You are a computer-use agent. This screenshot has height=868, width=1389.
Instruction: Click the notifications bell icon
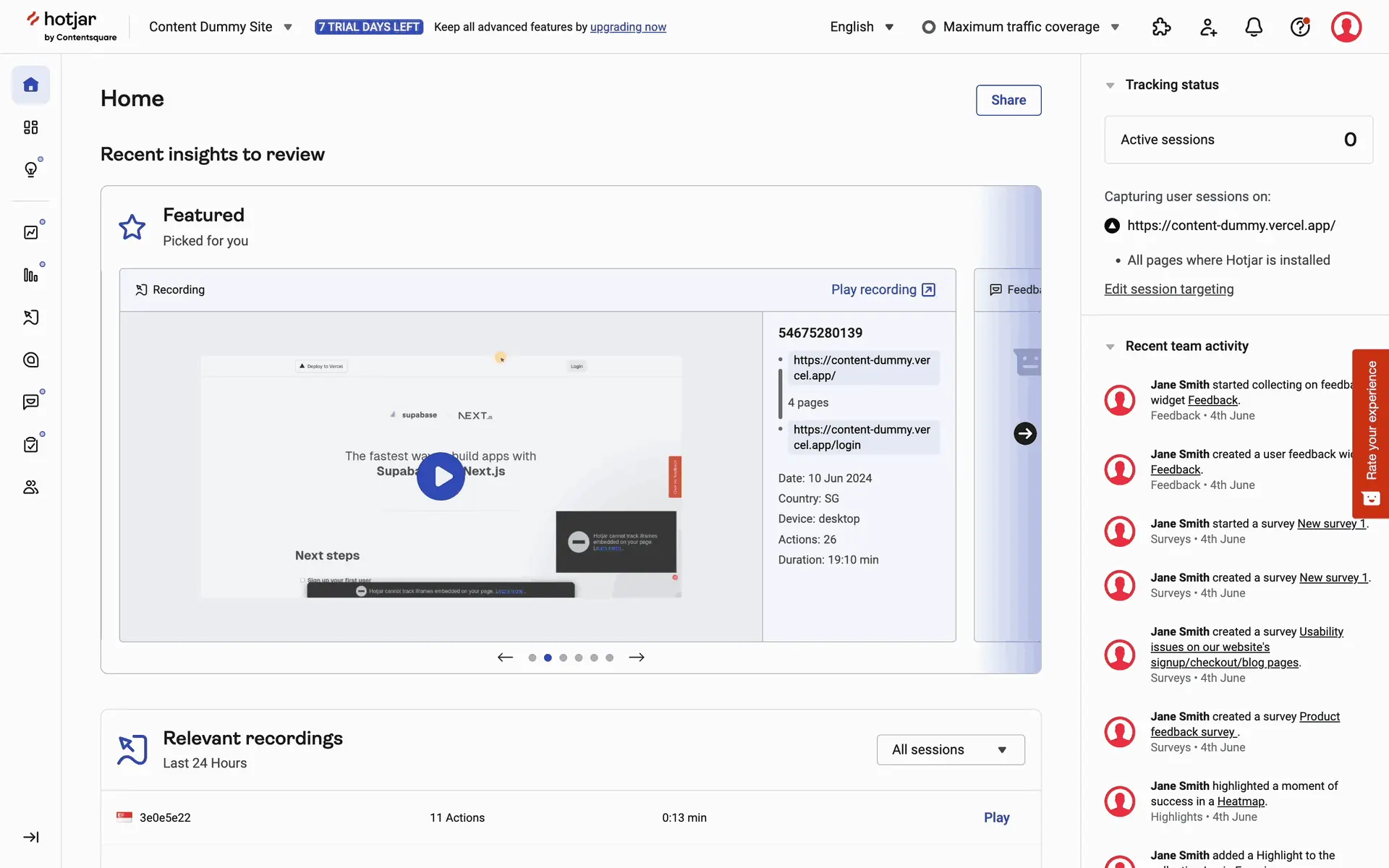pos(1254,27)
